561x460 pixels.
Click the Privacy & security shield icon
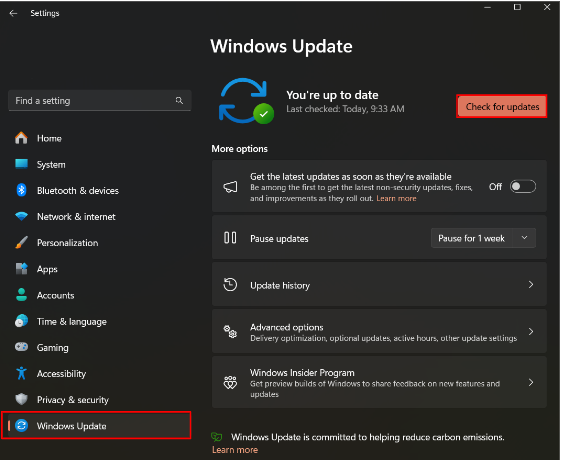[21, 399]
